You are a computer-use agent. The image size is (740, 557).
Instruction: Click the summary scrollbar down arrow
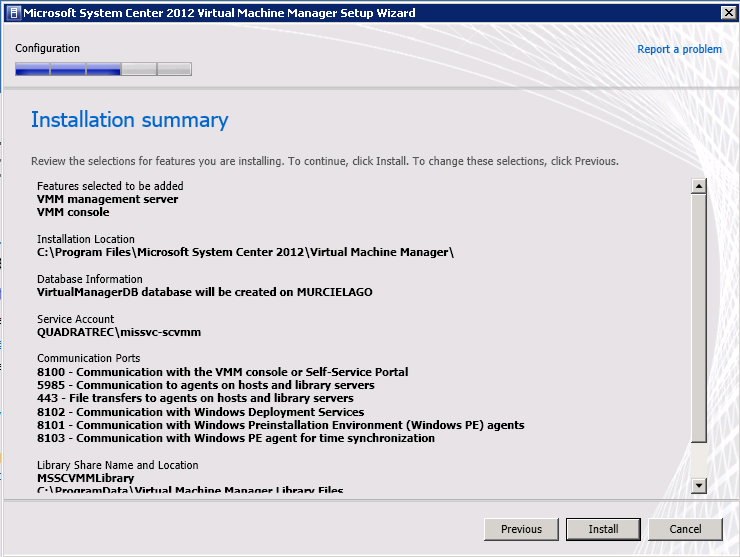pos(698,485)
